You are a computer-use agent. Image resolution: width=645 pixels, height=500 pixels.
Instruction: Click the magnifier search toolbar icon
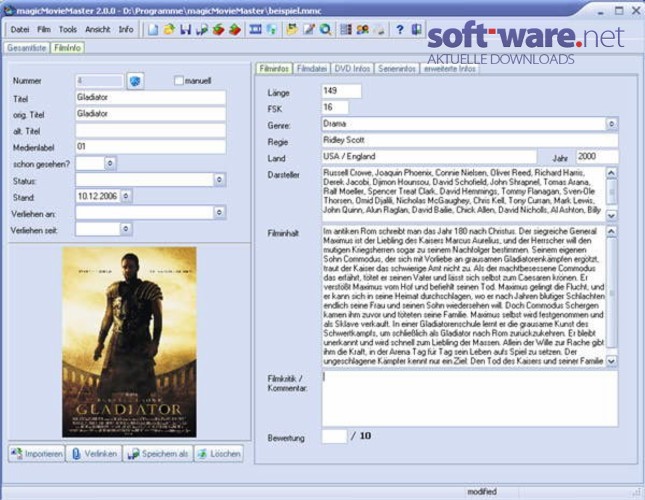click(325, 30)
